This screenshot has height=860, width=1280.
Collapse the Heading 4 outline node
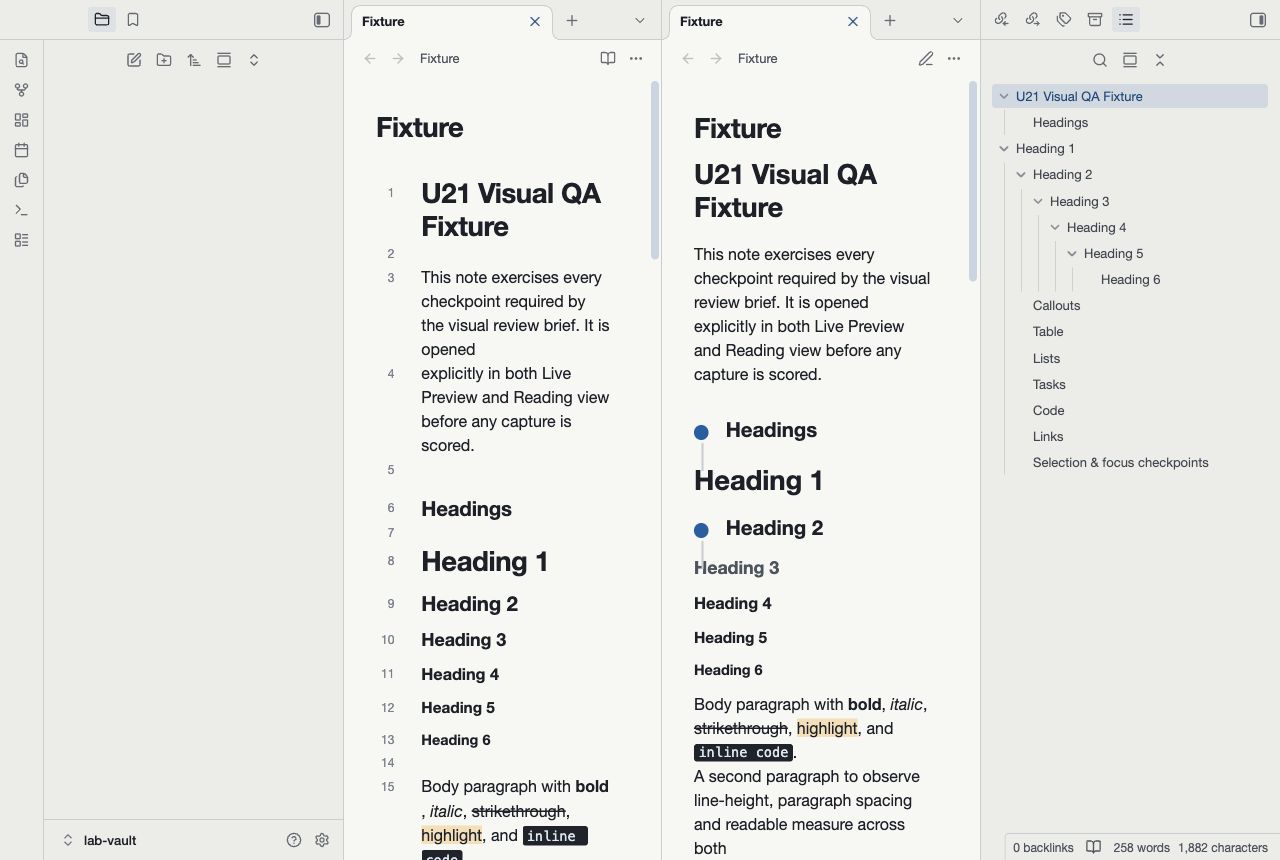pyautogui.click(x=1055, y=228)
